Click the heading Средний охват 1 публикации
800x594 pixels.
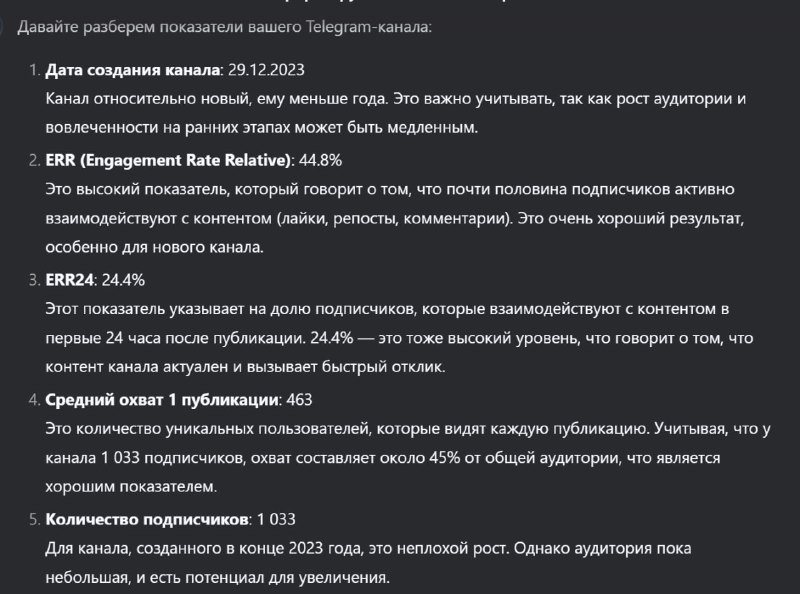tap(162, 400)
